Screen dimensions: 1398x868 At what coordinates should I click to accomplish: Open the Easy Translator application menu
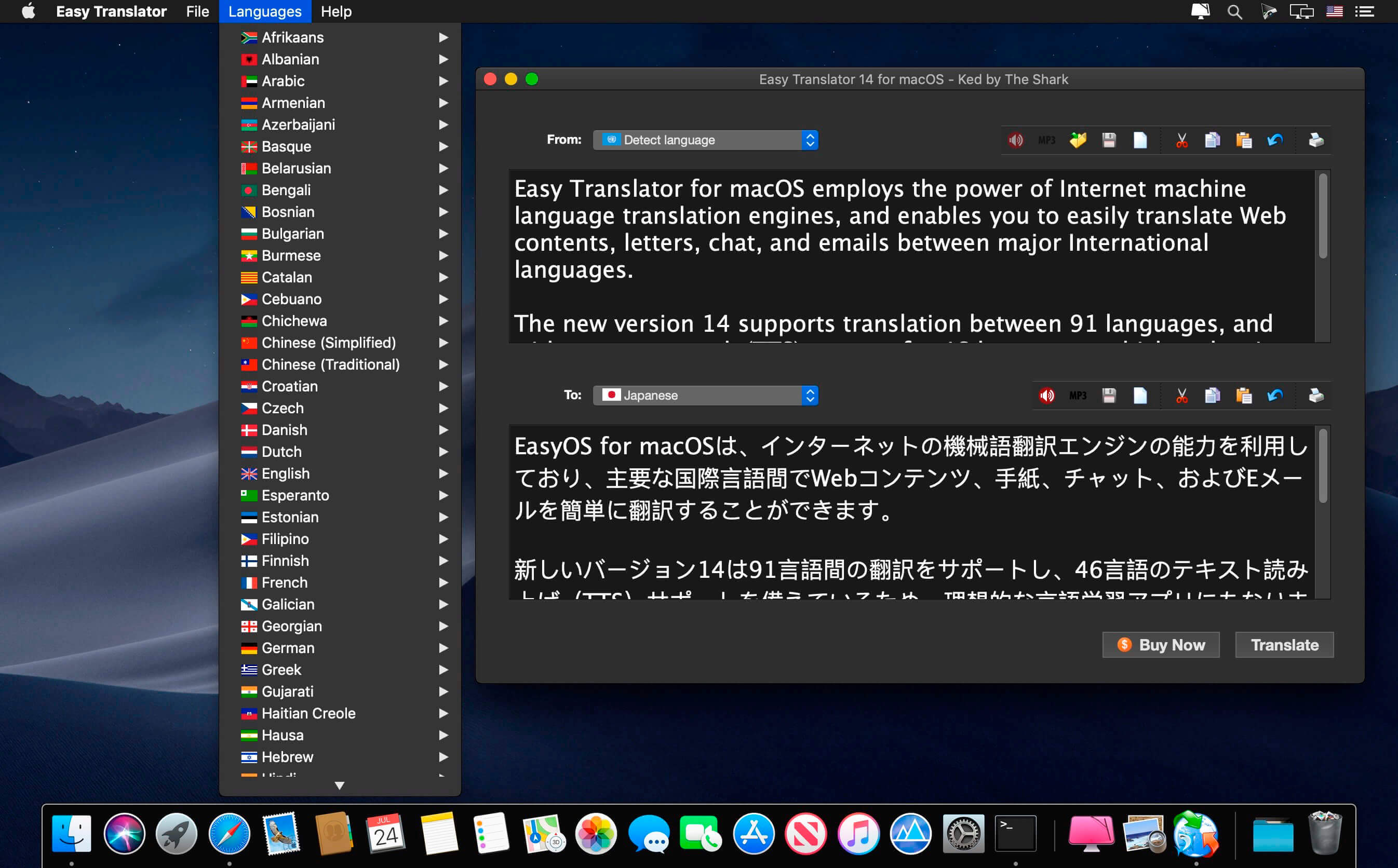pyautogui.click(x=111, y=11)
